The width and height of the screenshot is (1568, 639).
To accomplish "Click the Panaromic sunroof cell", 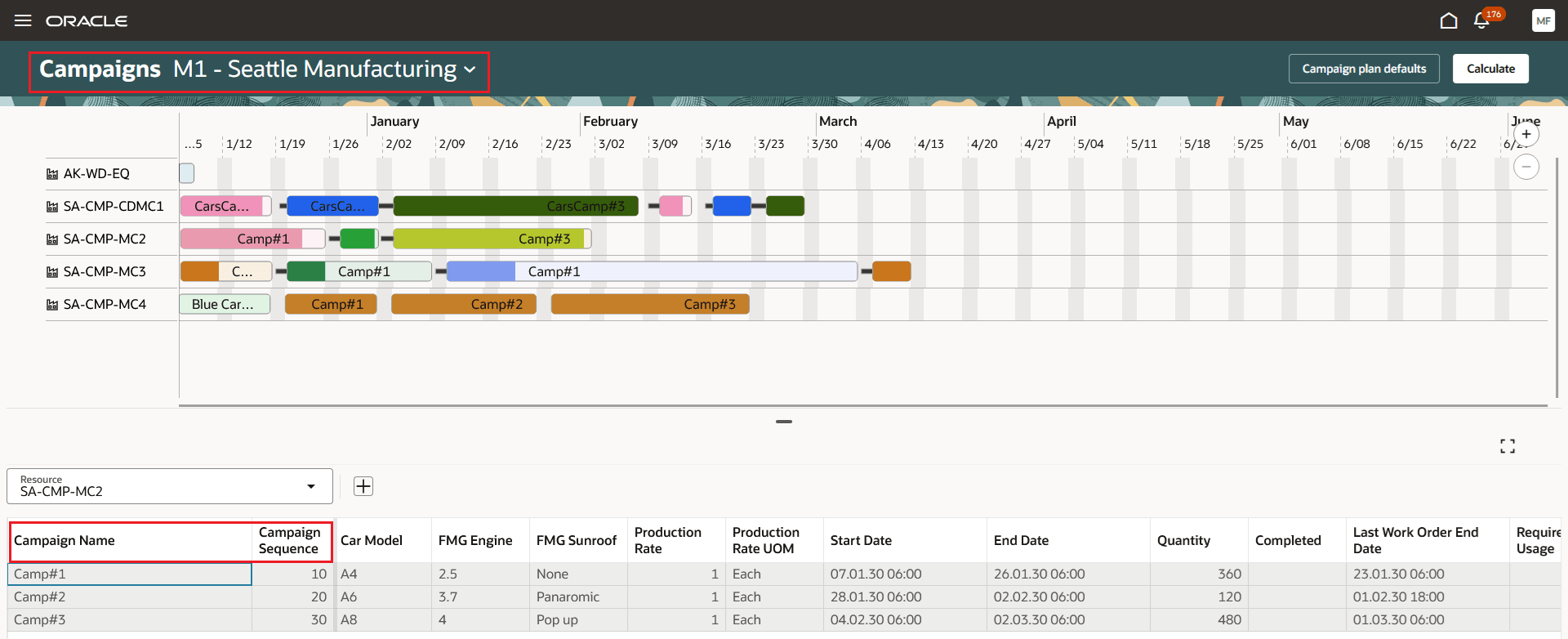I will click(x=578, y=597).
